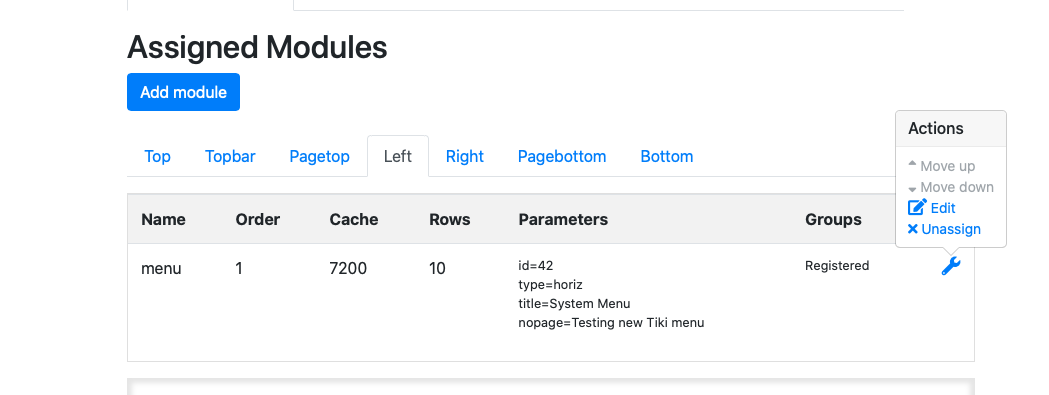Image resolution: width=1049 pixels, height=395 pixels.
Task: Open the Bottom tab
Action: pyautogui.click(x=666, y=156)
